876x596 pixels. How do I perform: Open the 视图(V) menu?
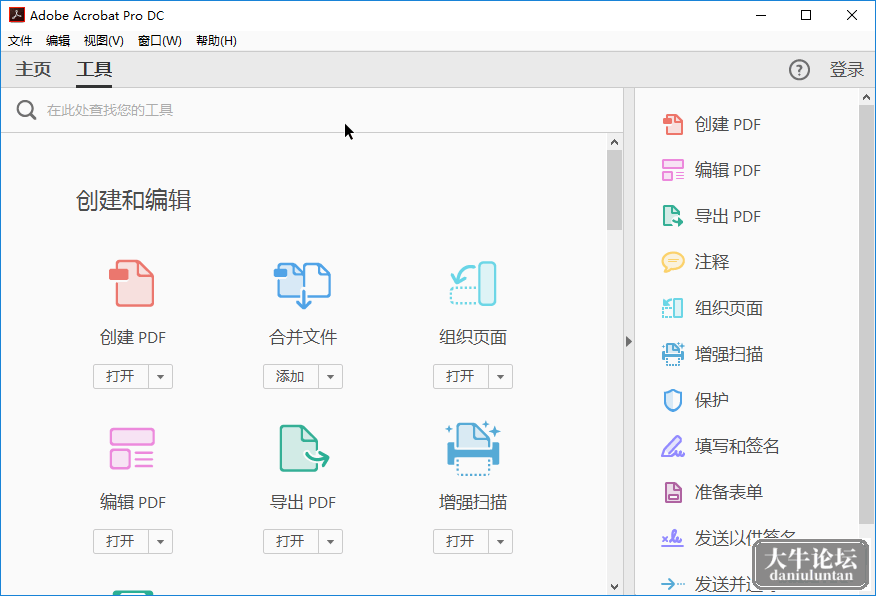click(103, 41)
